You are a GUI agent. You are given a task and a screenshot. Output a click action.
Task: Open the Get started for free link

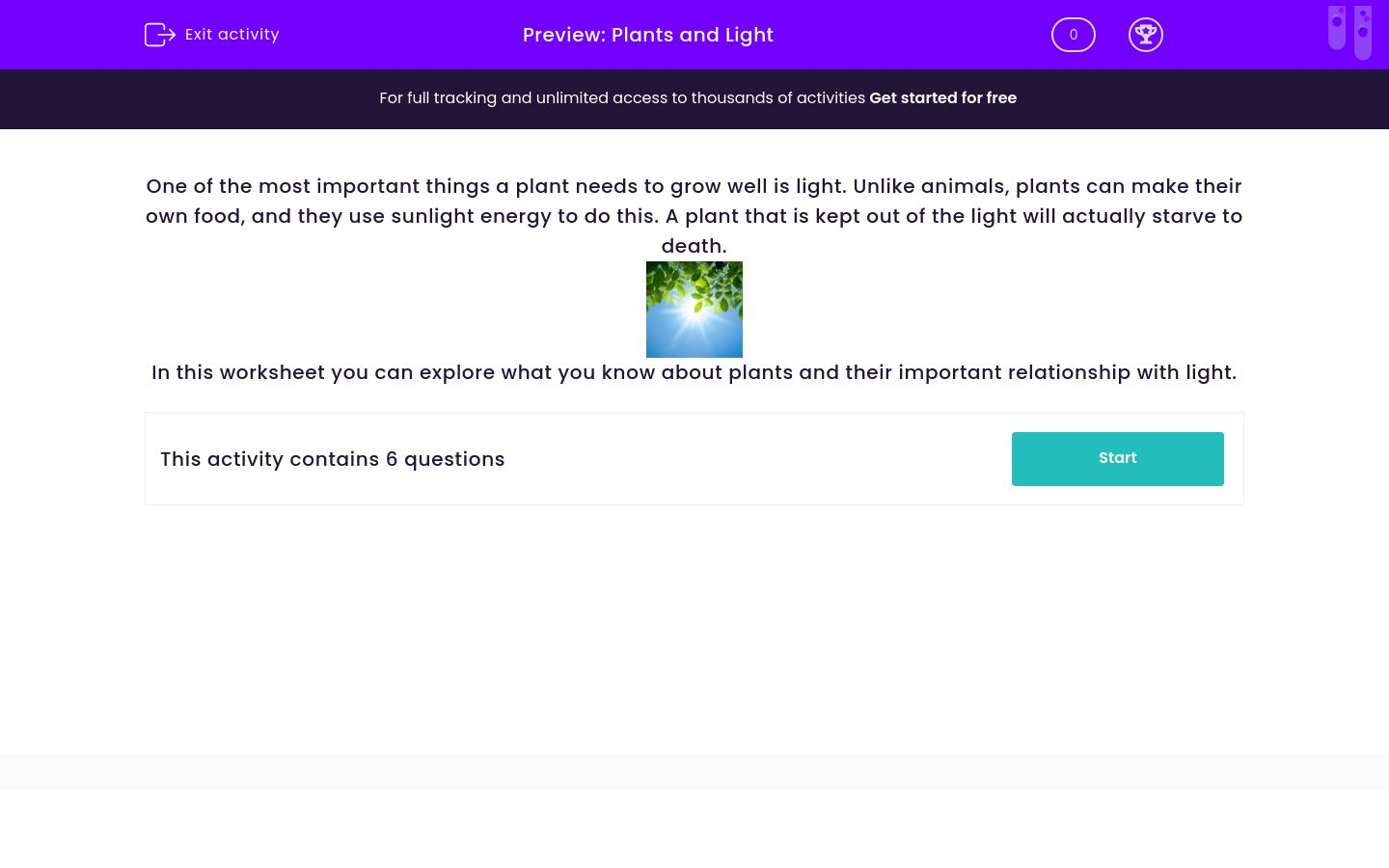942,98
